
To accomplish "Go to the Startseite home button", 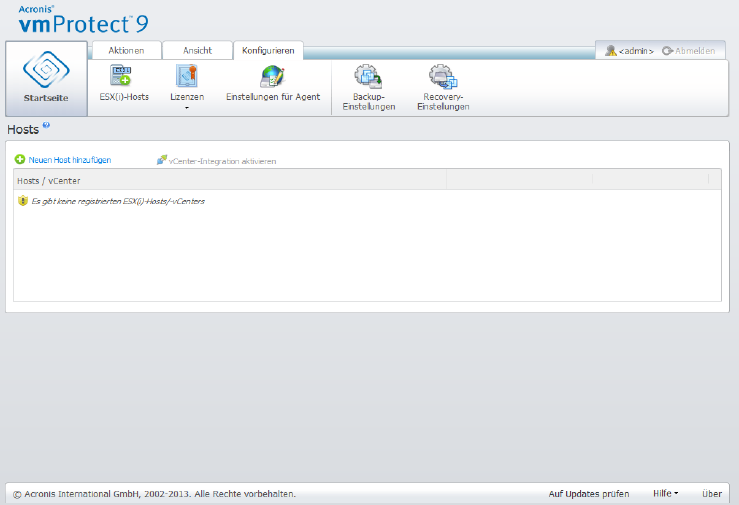I will click(46, 78).
